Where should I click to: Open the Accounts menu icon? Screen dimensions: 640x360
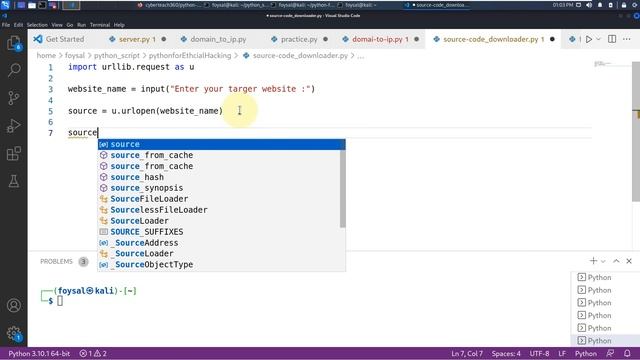(x=13, y=305)
